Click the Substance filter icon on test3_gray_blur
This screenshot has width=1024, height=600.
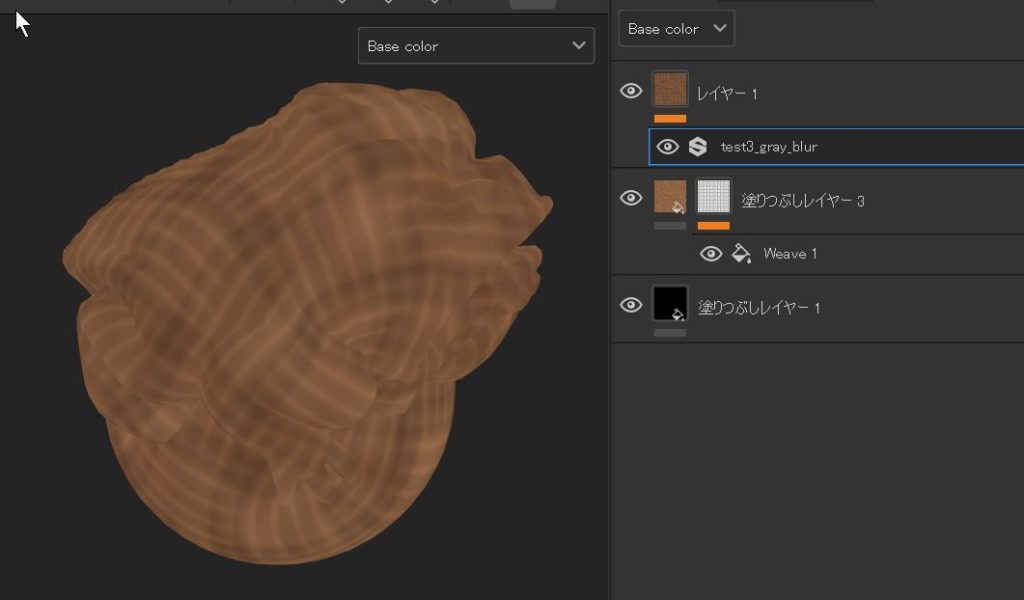point(697,147)
